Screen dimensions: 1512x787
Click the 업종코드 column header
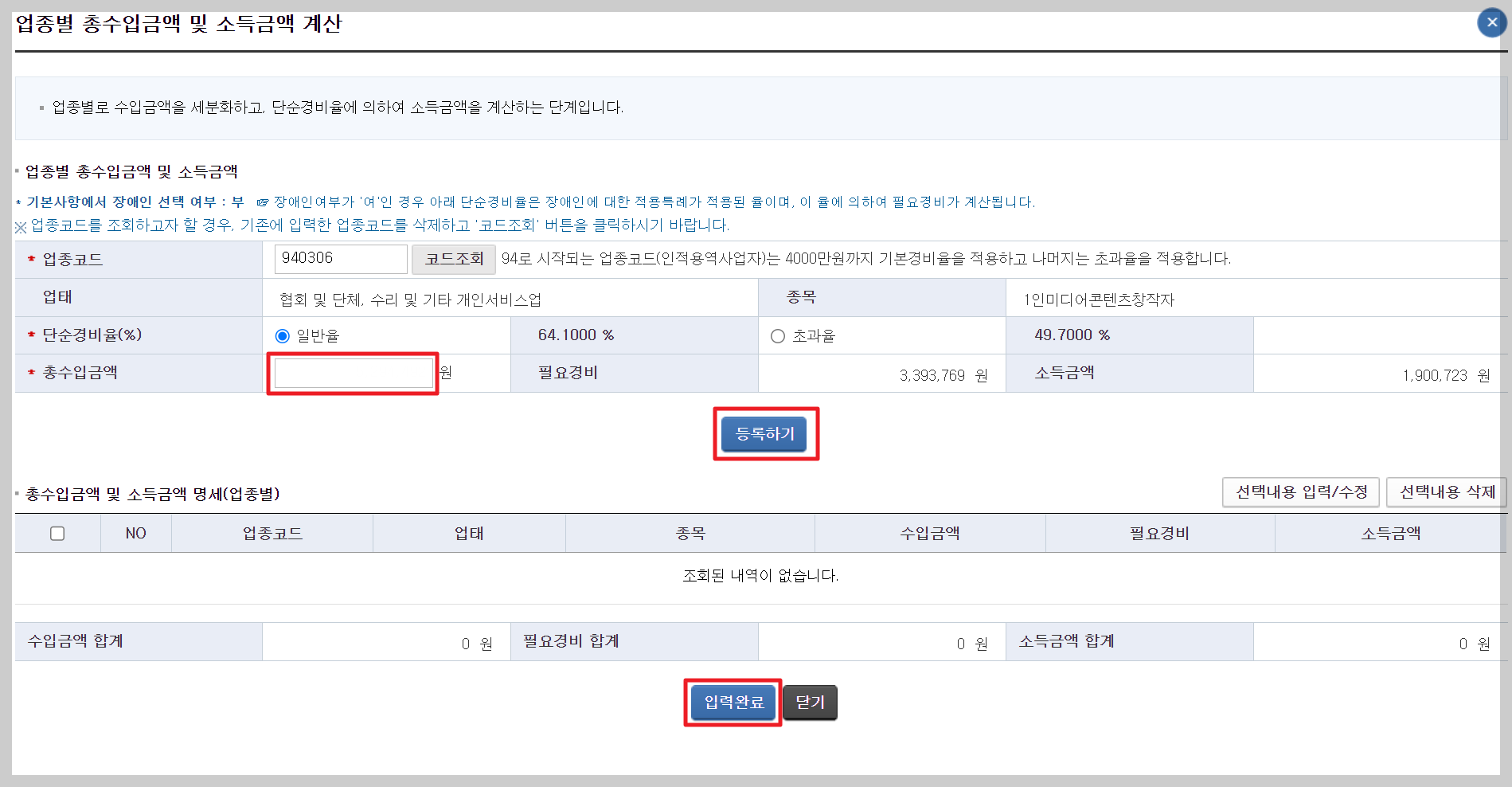[272, 534]
